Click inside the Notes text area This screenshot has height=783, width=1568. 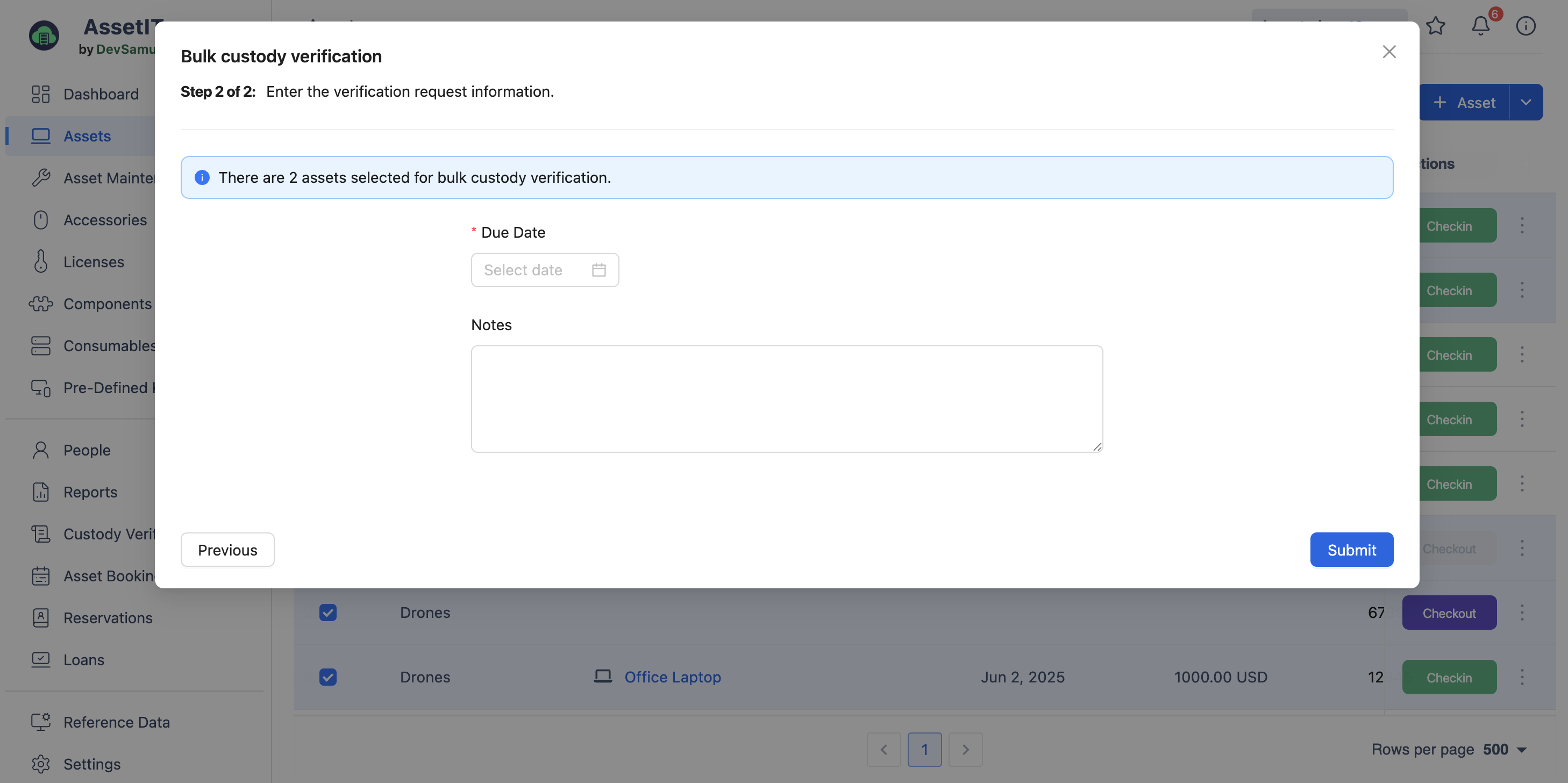787,399
